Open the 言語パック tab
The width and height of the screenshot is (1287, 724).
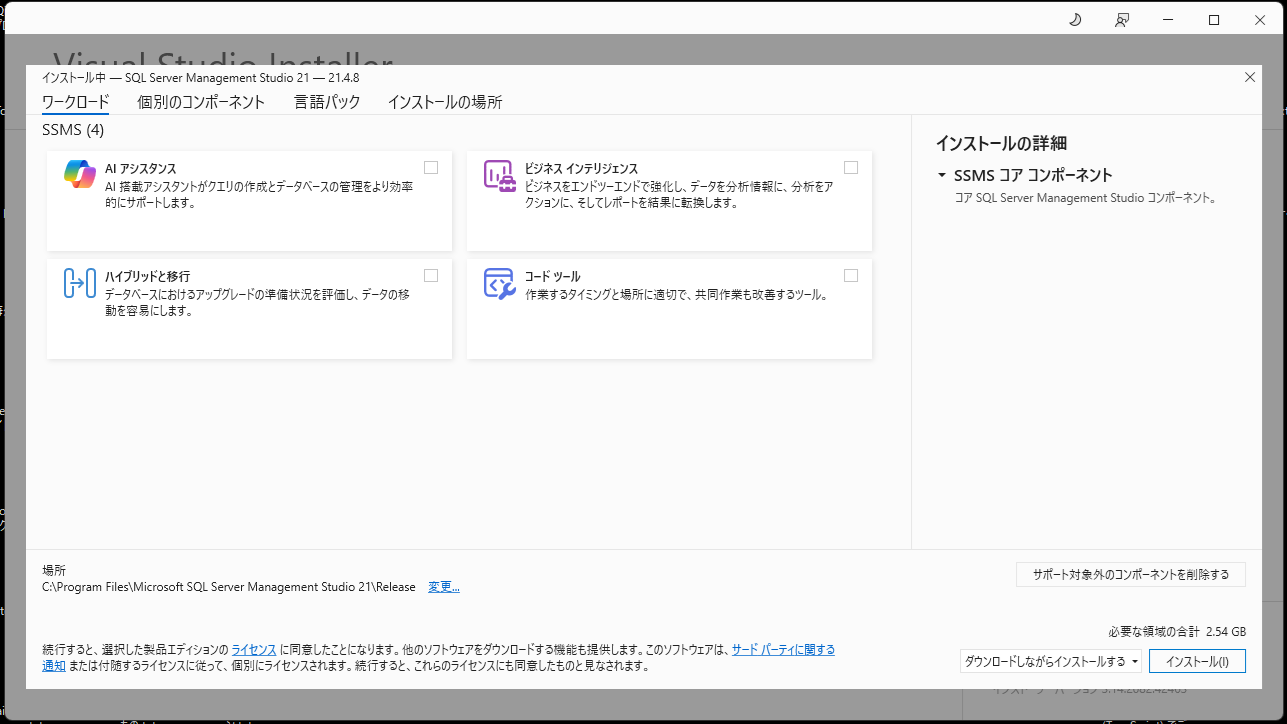[x=327, y=101]
